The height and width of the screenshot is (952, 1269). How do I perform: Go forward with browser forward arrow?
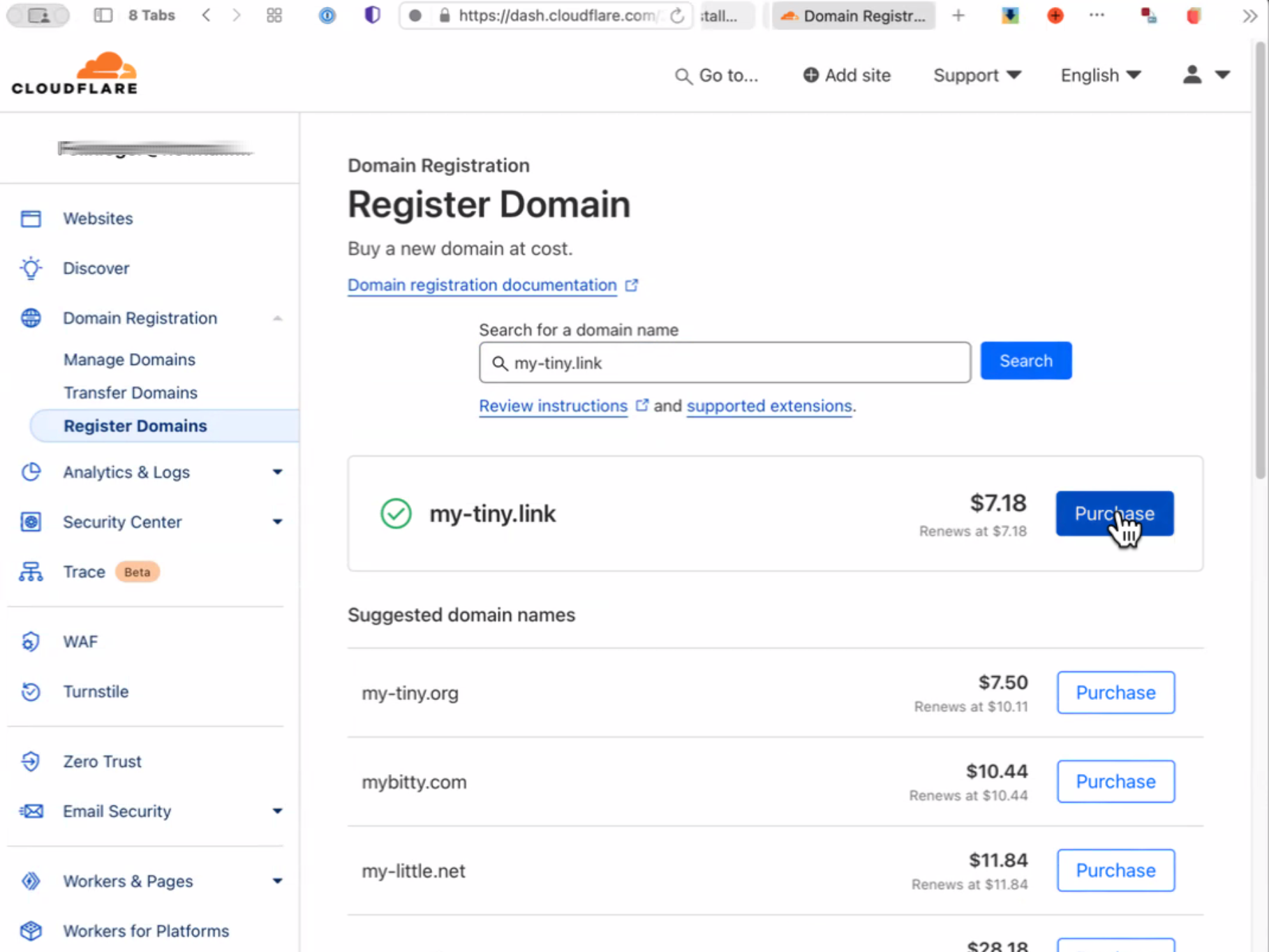(237, 15)
